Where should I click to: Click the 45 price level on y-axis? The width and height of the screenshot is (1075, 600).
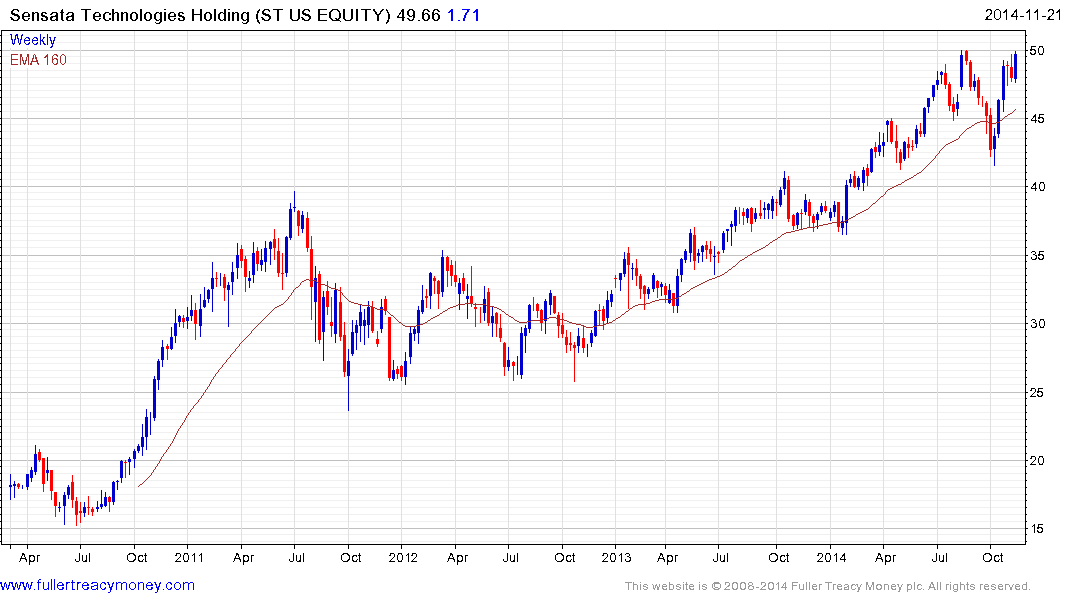pyautogui.click(x=1038, y=119)
